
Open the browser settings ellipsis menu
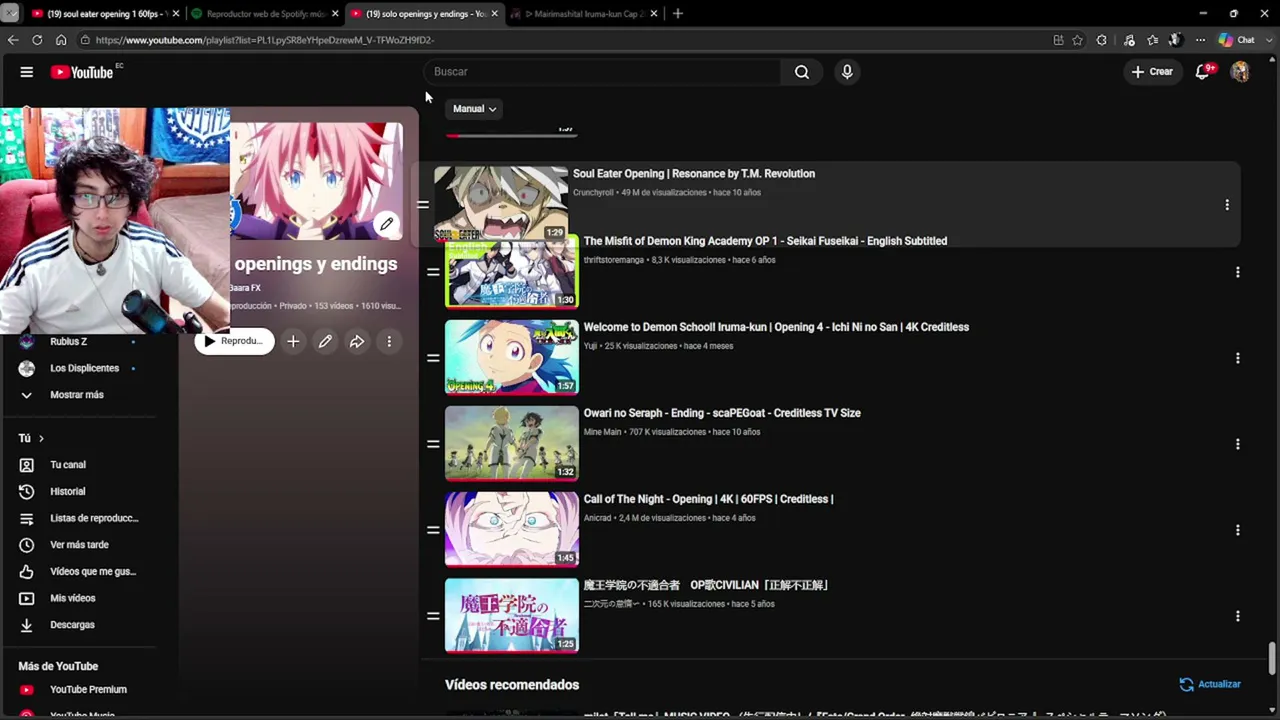click(1200, 40)
